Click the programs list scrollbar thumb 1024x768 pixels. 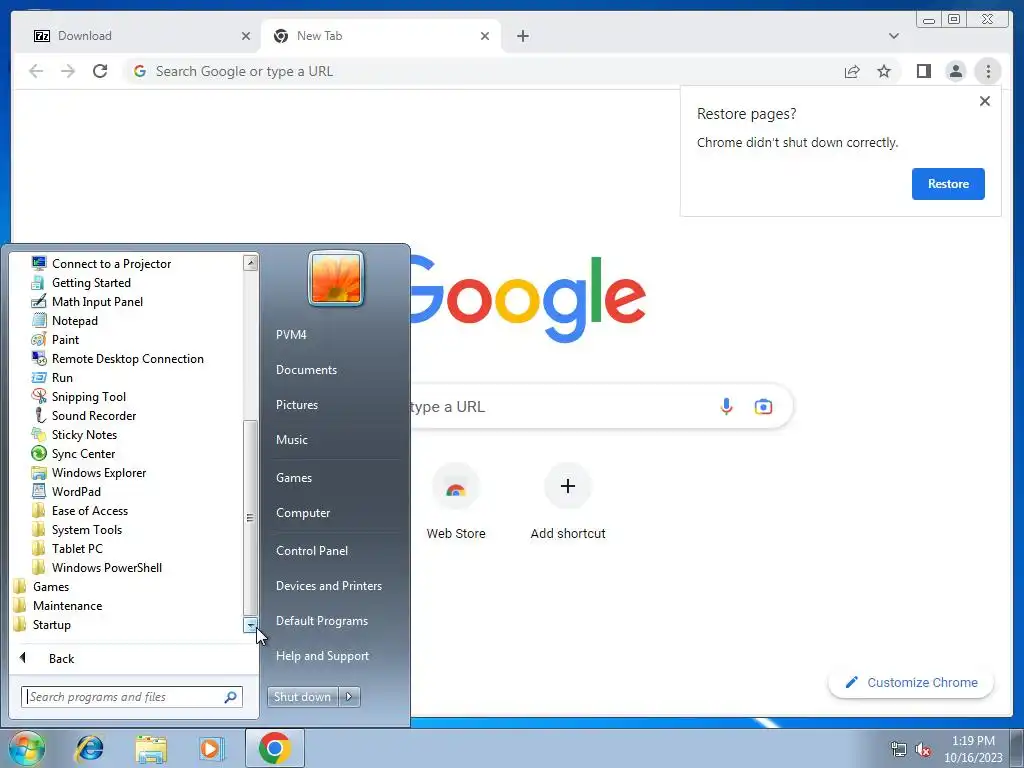[250, 518]
